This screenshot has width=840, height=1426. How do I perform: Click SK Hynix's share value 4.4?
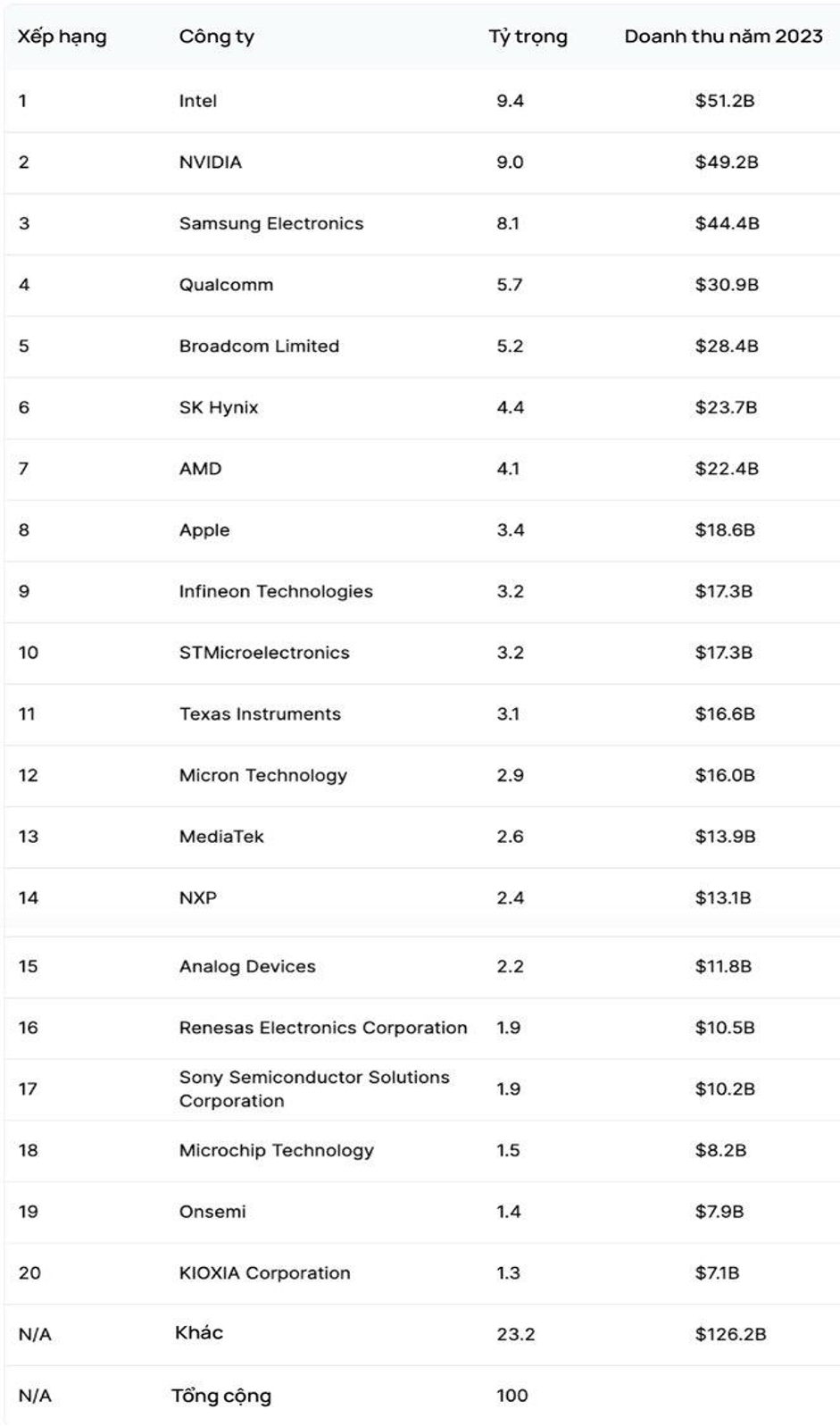tap(510, 408)
